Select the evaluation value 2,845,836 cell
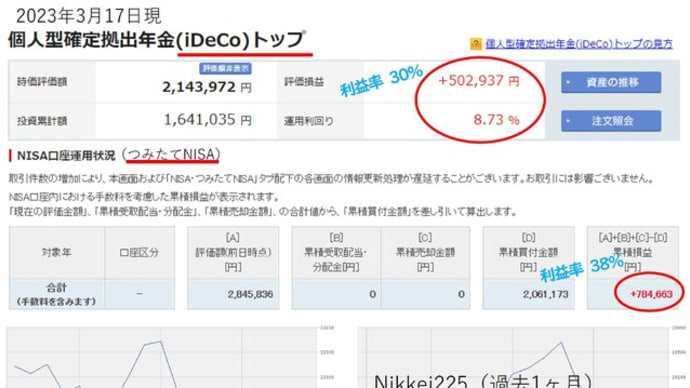This screenshot has height=388, width=690. point(233,294)
